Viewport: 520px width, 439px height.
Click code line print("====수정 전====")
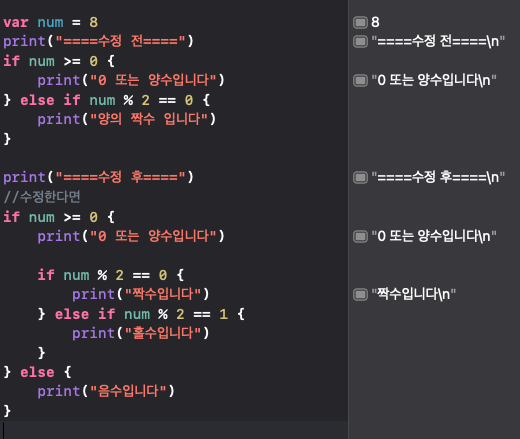[x=98, y=42]
